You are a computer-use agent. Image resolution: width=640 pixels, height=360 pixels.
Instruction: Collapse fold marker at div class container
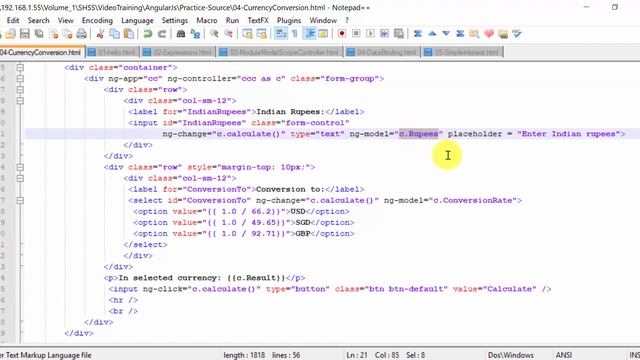20,67
